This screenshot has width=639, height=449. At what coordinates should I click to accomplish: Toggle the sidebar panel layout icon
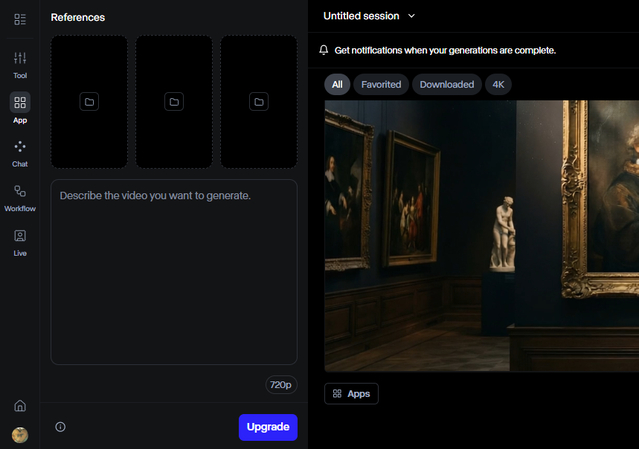(20, 19)
